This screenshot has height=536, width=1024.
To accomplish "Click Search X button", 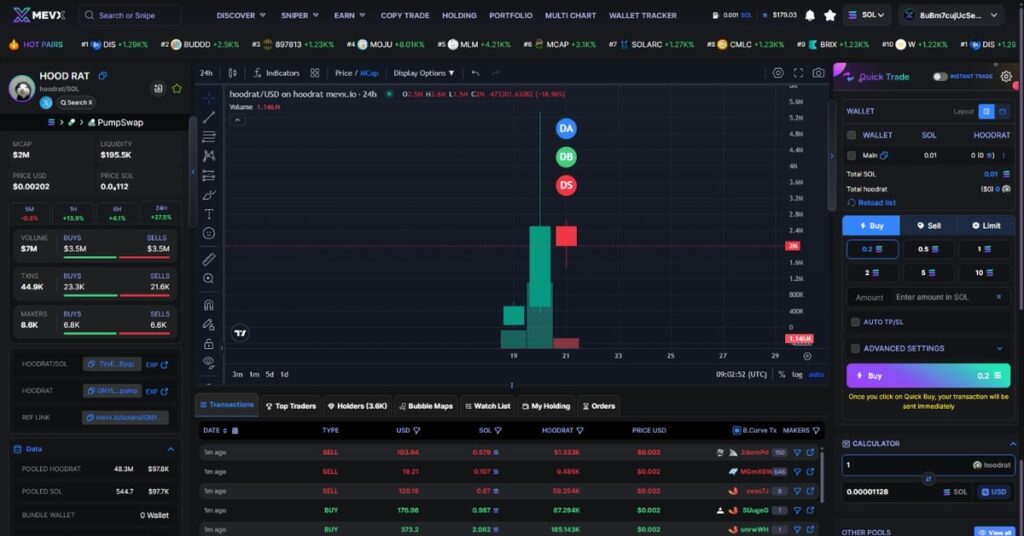I will tap(76, 102).
